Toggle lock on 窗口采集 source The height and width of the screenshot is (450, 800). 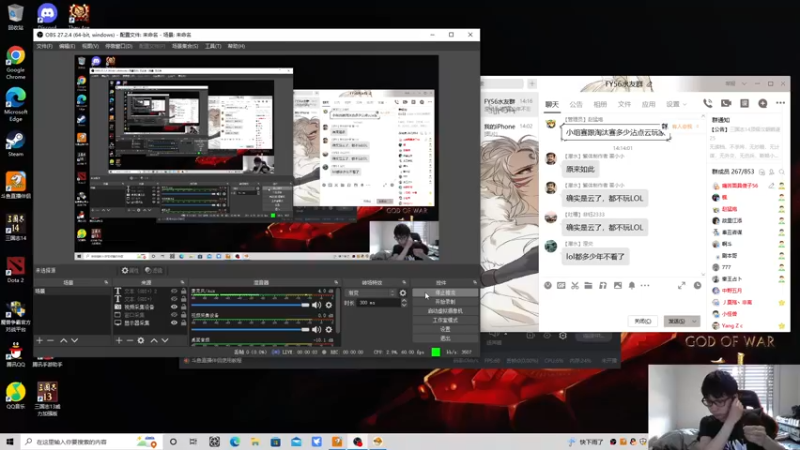[184, 315]
